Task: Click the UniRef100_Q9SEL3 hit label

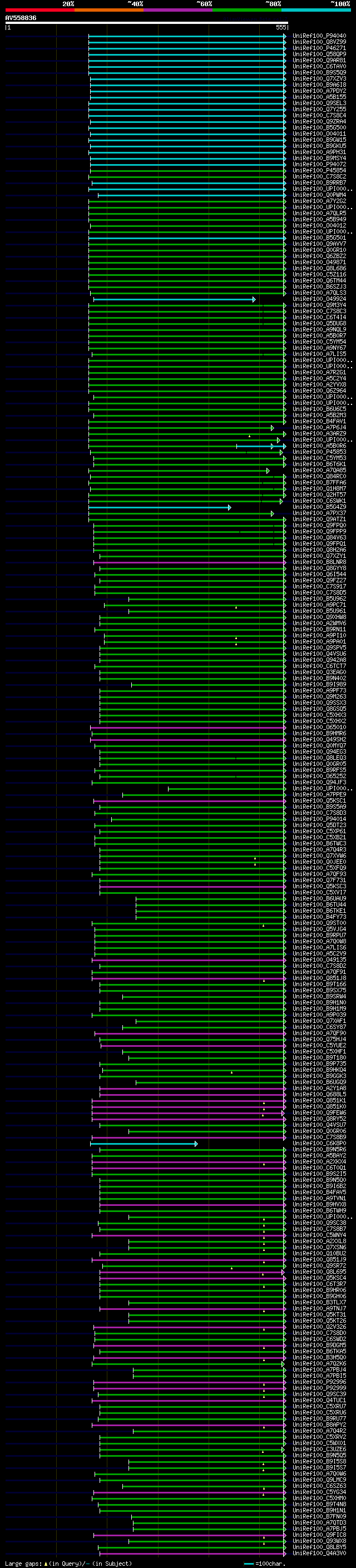Action: pos(319,103)
